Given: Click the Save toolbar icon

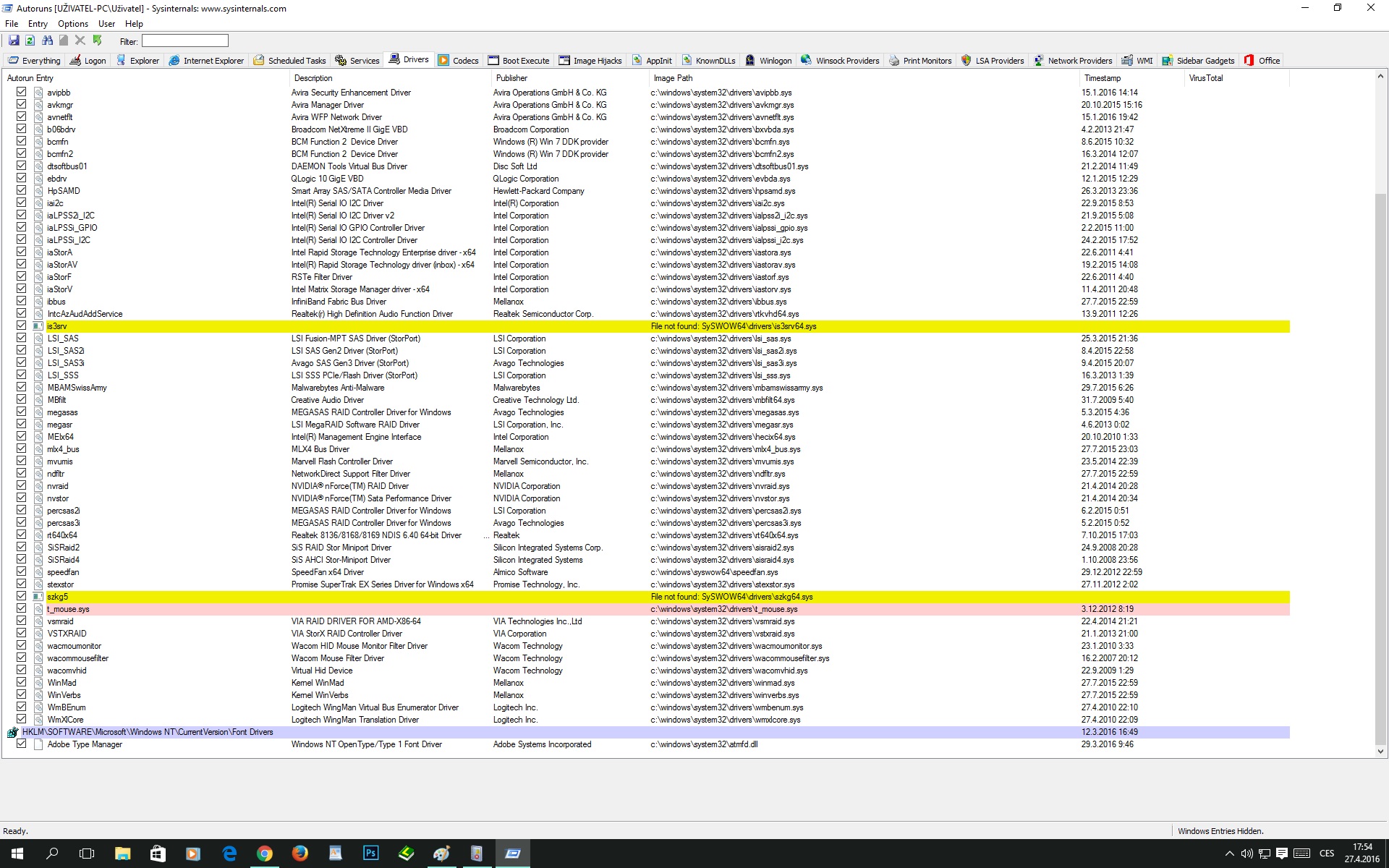Looking at the screenshot, I should 14,41.
